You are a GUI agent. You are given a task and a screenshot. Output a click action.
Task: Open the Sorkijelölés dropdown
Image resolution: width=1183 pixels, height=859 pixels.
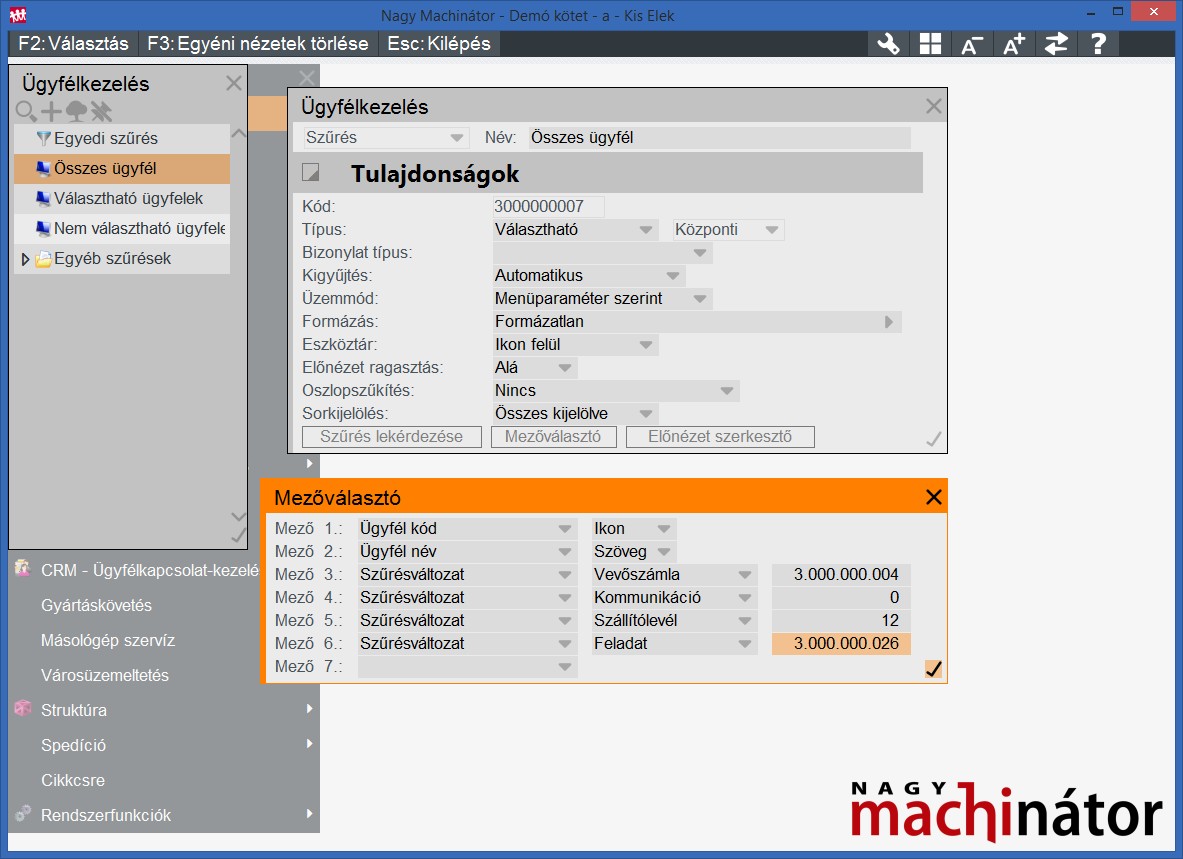pos(646,414)
